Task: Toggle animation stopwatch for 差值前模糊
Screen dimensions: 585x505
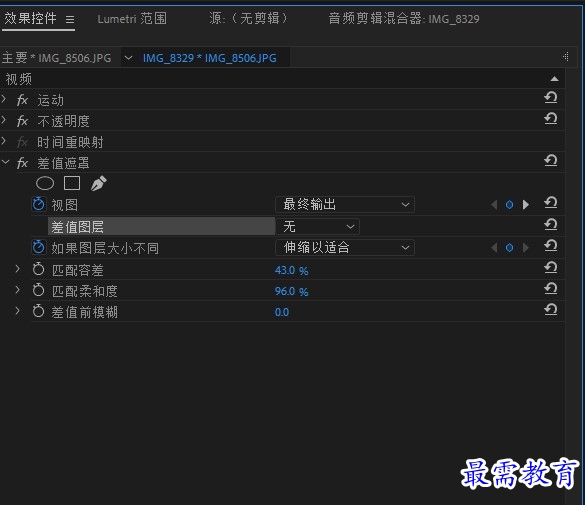Action: (x=38, y=311)
